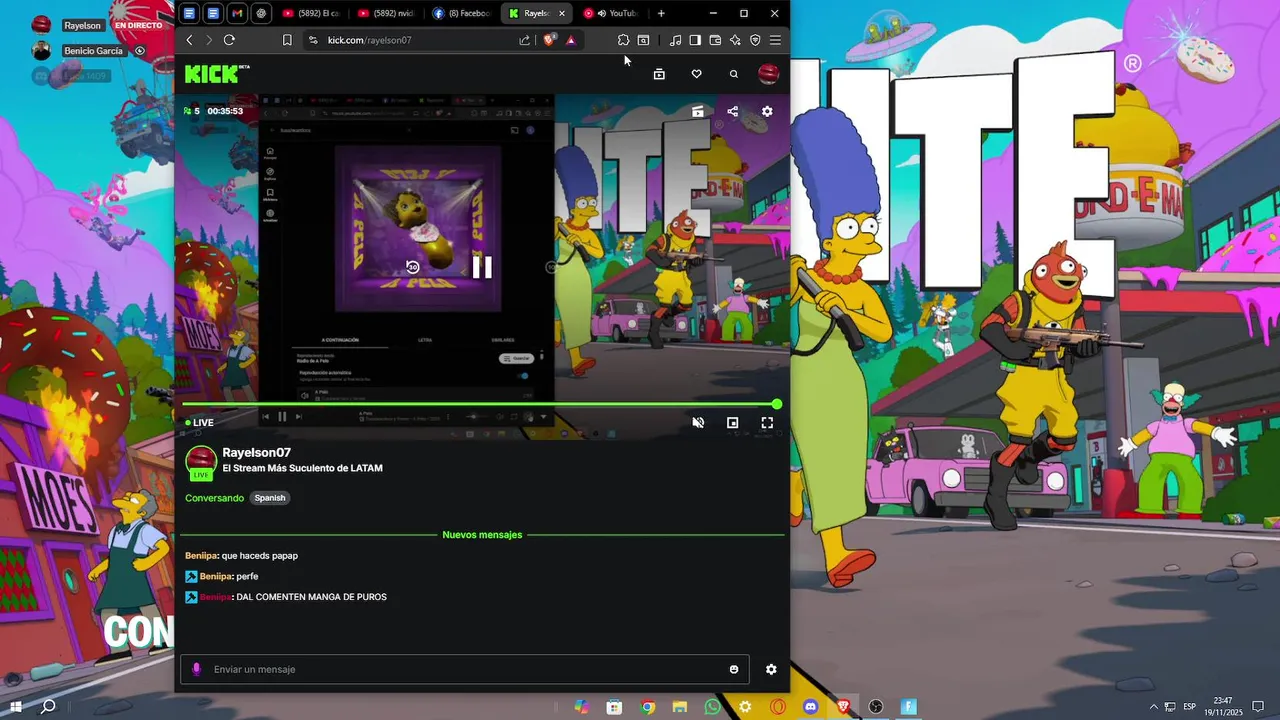Viewport: 1280px width, 720px height.
Task: Open site settings icon in address bar
Action: coord(313,40)
